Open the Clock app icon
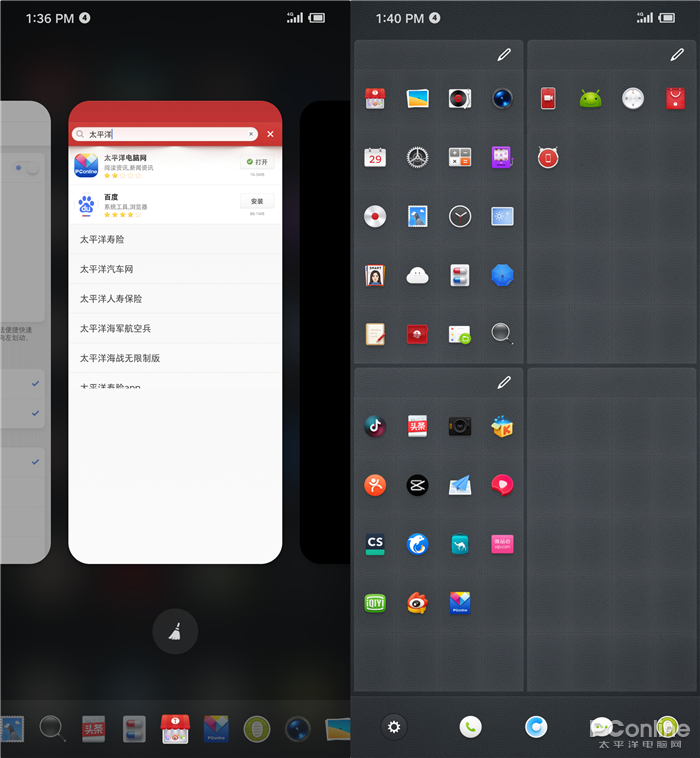The image size is (700, 758). 460,217
